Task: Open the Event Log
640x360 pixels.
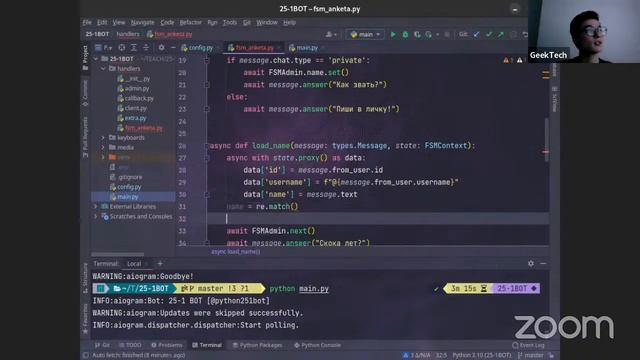Action: [528, 345]
